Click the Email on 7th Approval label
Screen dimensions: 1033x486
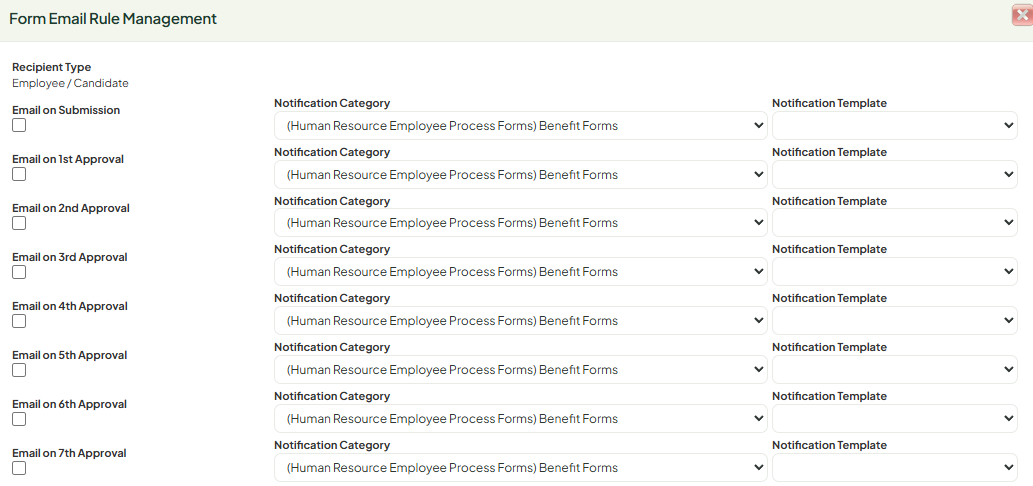[69, 453]
